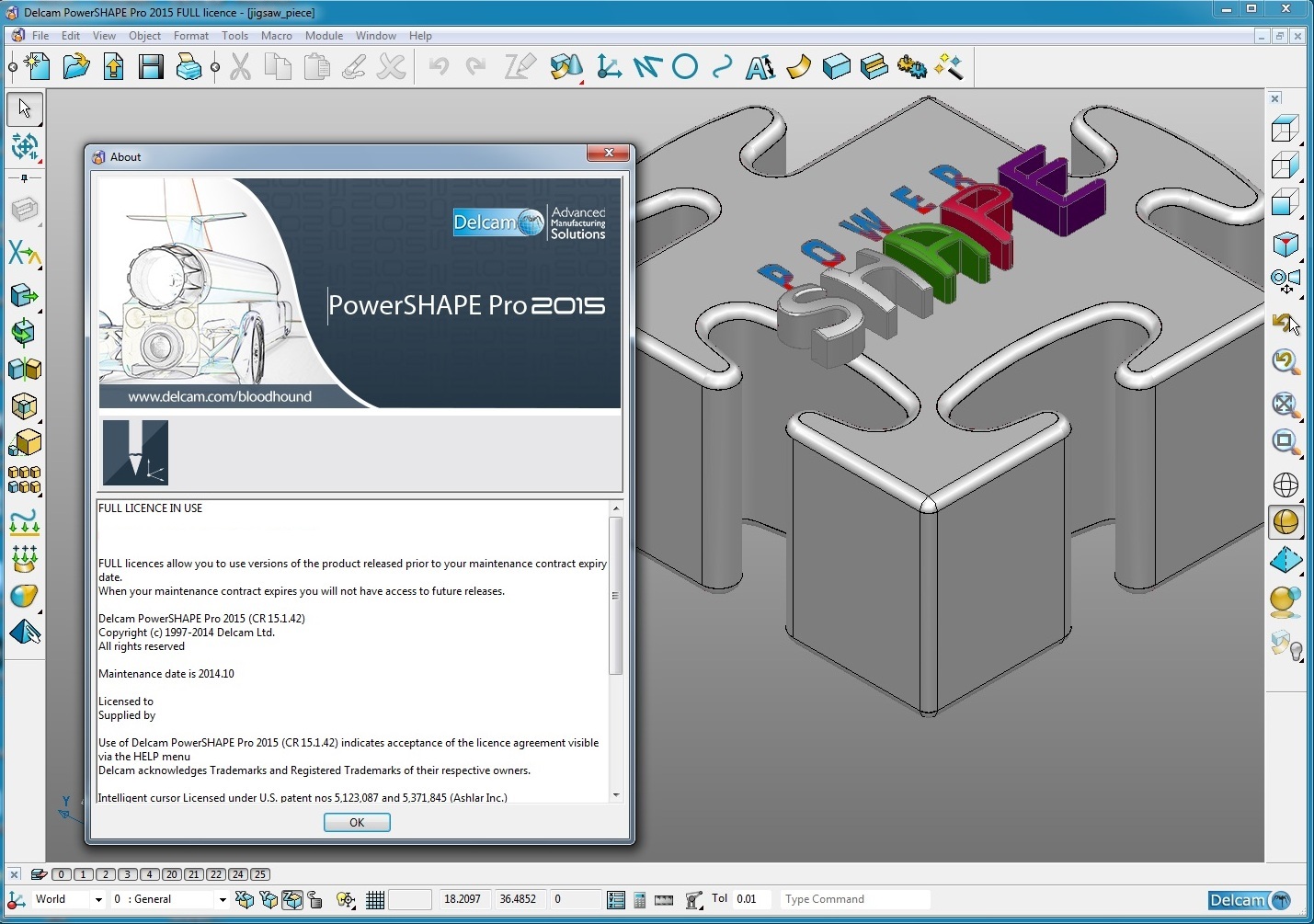Open the Tools menu
Screen dimensions: 1314x924
[234, 36]
